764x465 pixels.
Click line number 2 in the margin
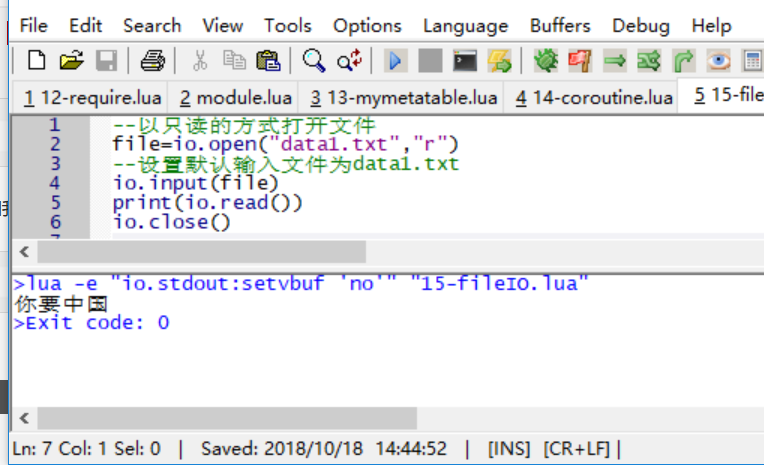55,144
